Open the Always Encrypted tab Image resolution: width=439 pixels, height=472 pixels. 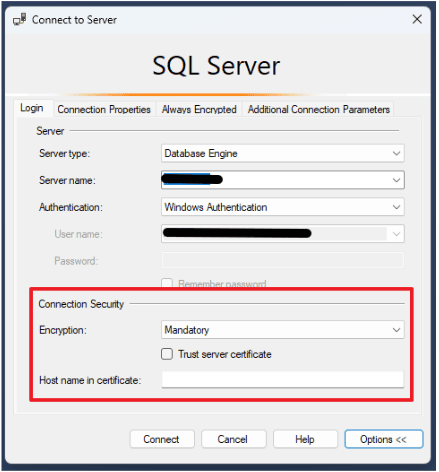pyautogui.click(x=199, y=109)
